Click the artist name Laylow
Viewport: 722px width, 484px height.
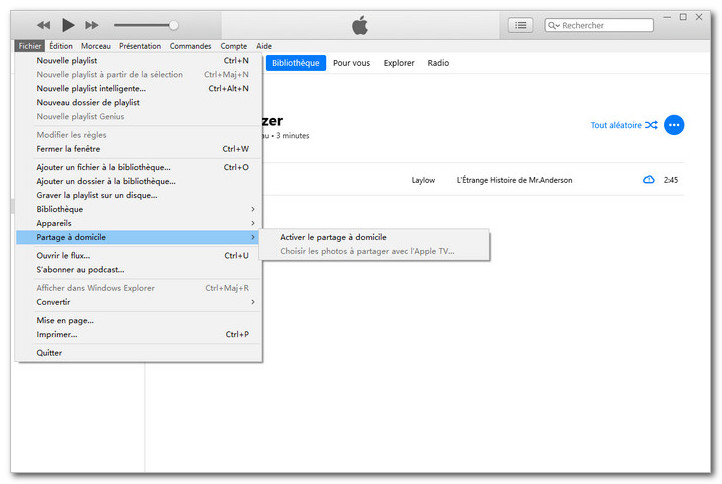423,180
